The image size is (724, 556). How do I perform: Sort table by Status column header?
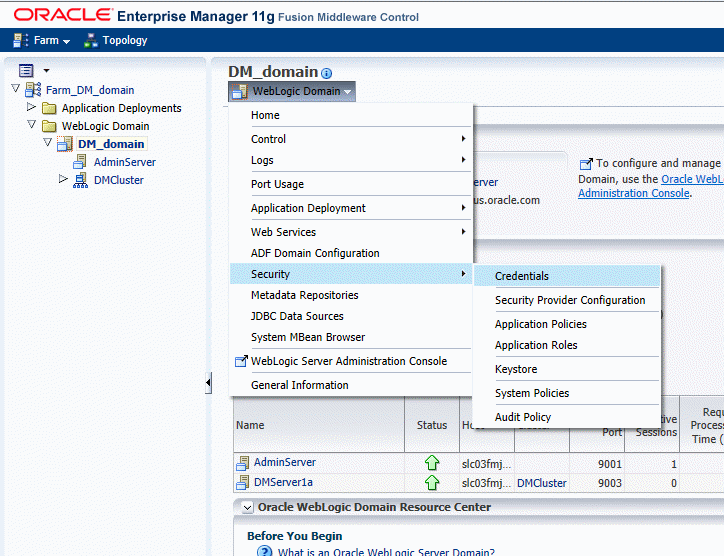pyautogui.click(x=432, y=425)
